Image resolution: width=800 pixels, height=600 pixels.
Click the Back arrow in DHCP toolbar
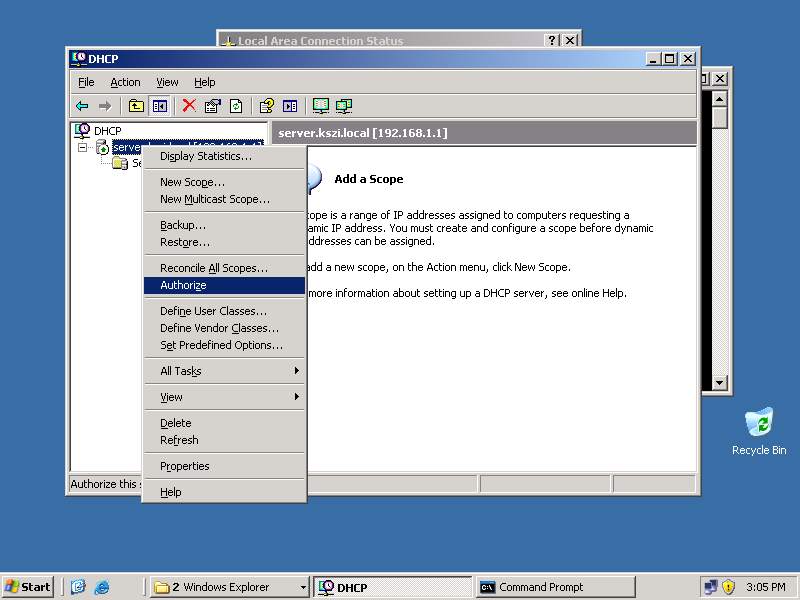click(x=82, y=106)
